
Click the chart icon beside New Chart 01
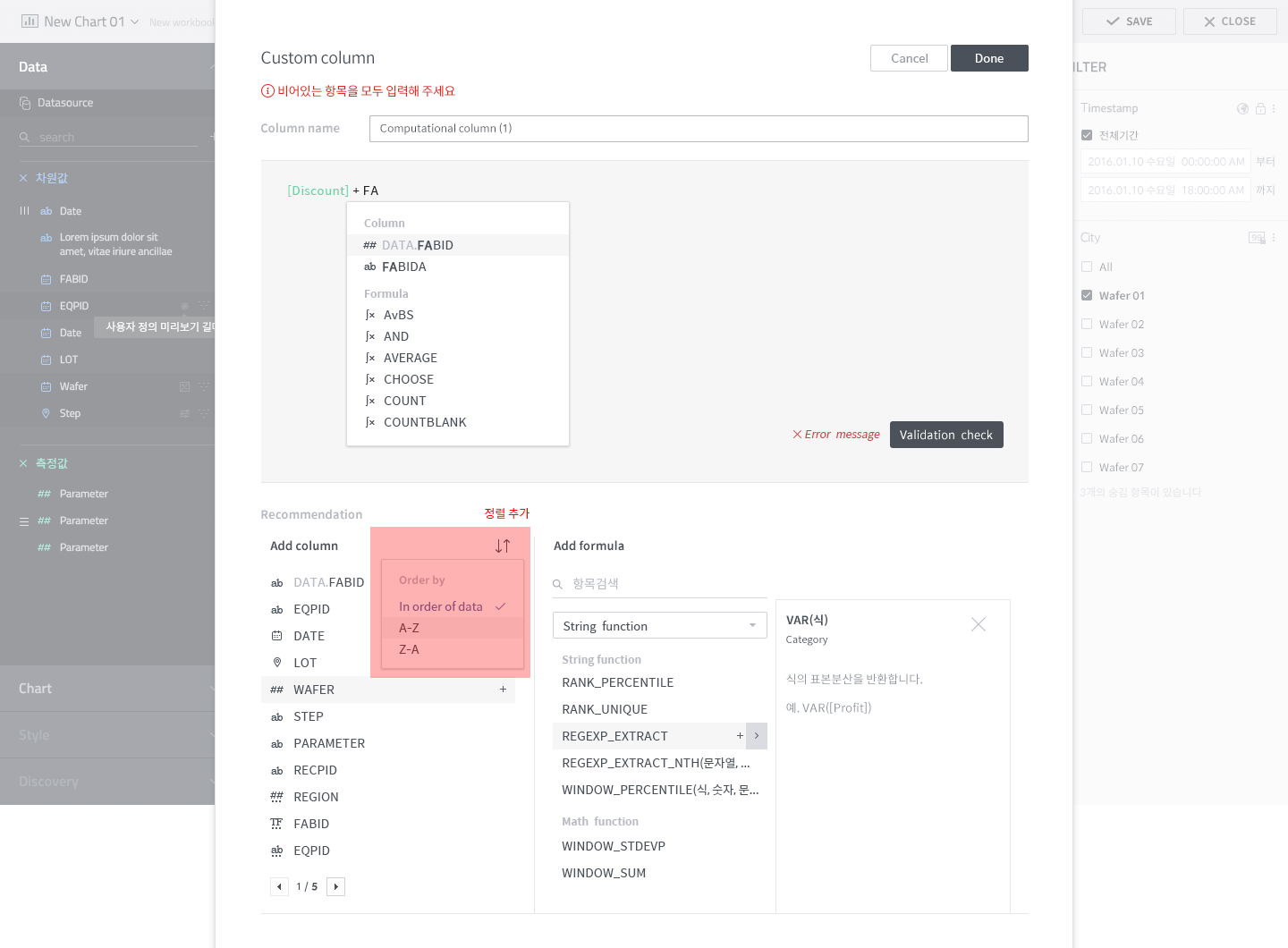[x=30, y=21]
